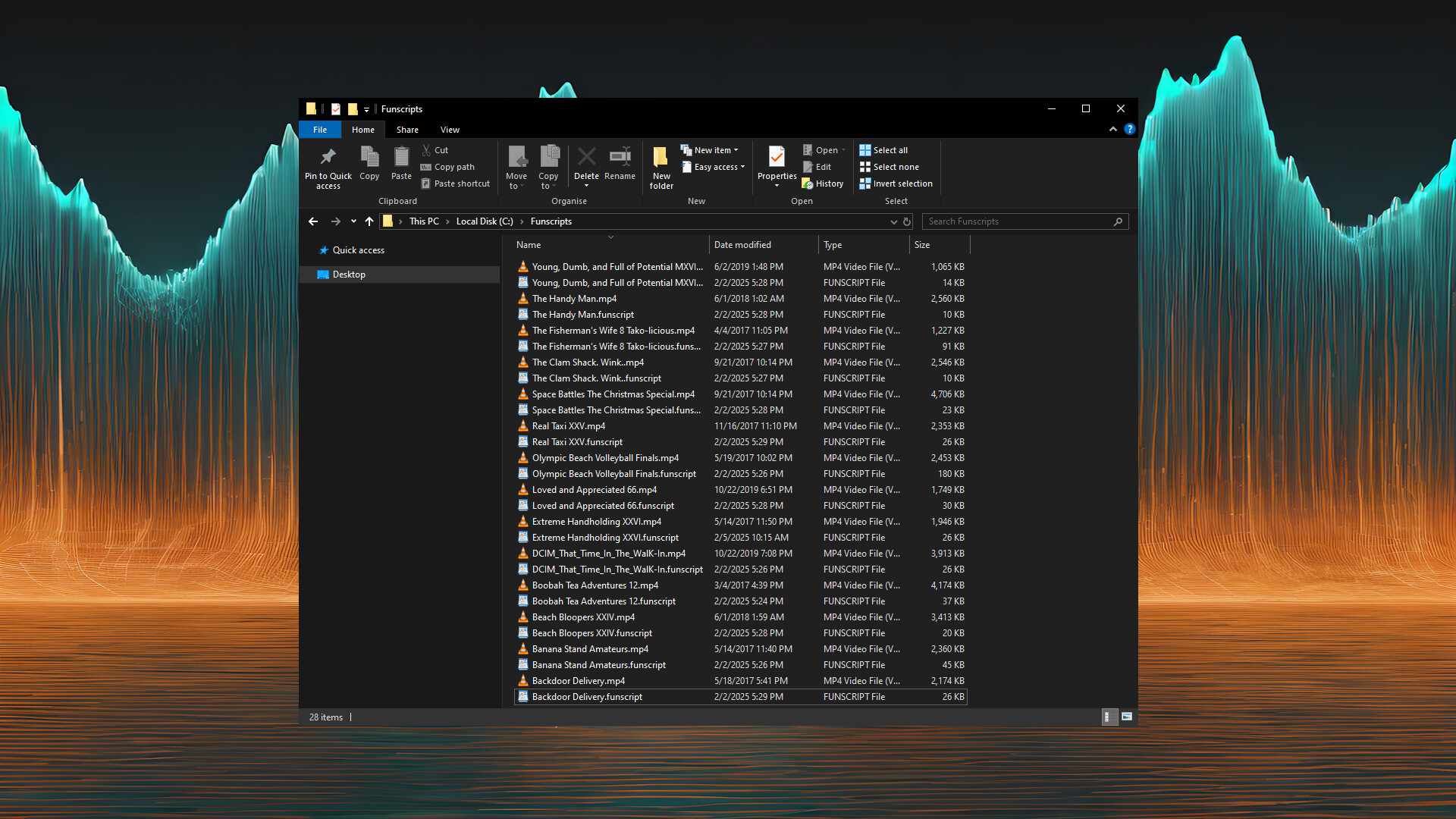Switch to the View tab
Viewport: 1456px width, 819px height.
point(449,129)
